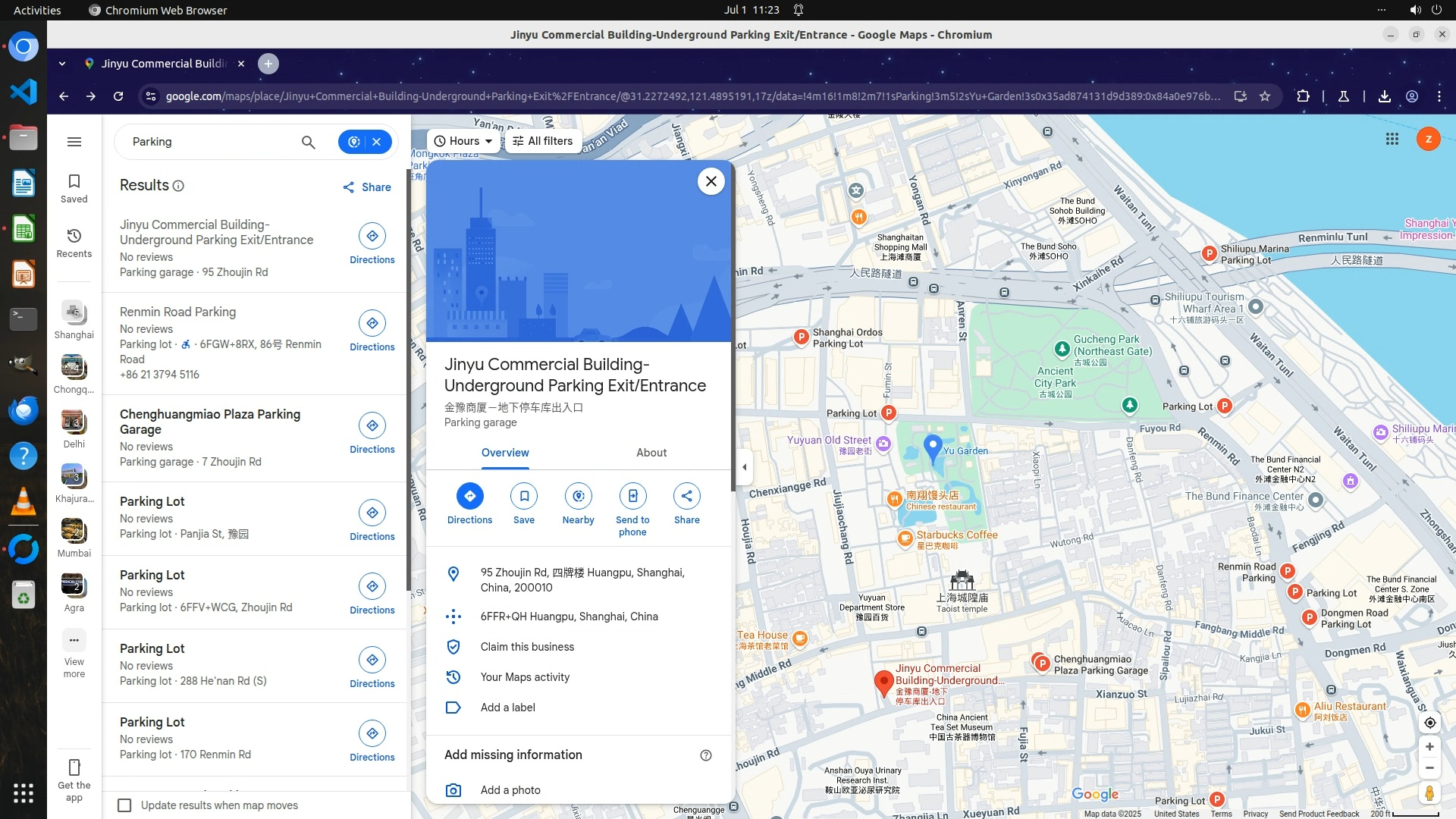
Task: Switch to the About tab
Action: click(651, 453)
